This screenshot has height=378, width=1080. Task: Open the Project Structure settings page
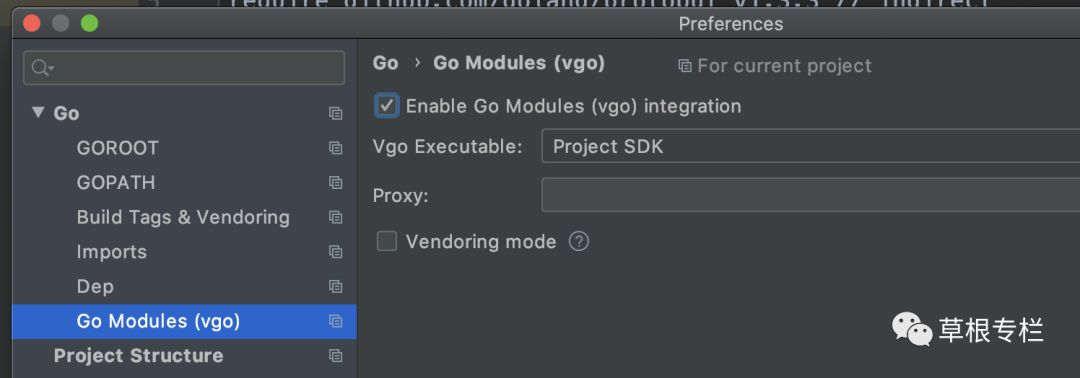[x=138, y=356]
